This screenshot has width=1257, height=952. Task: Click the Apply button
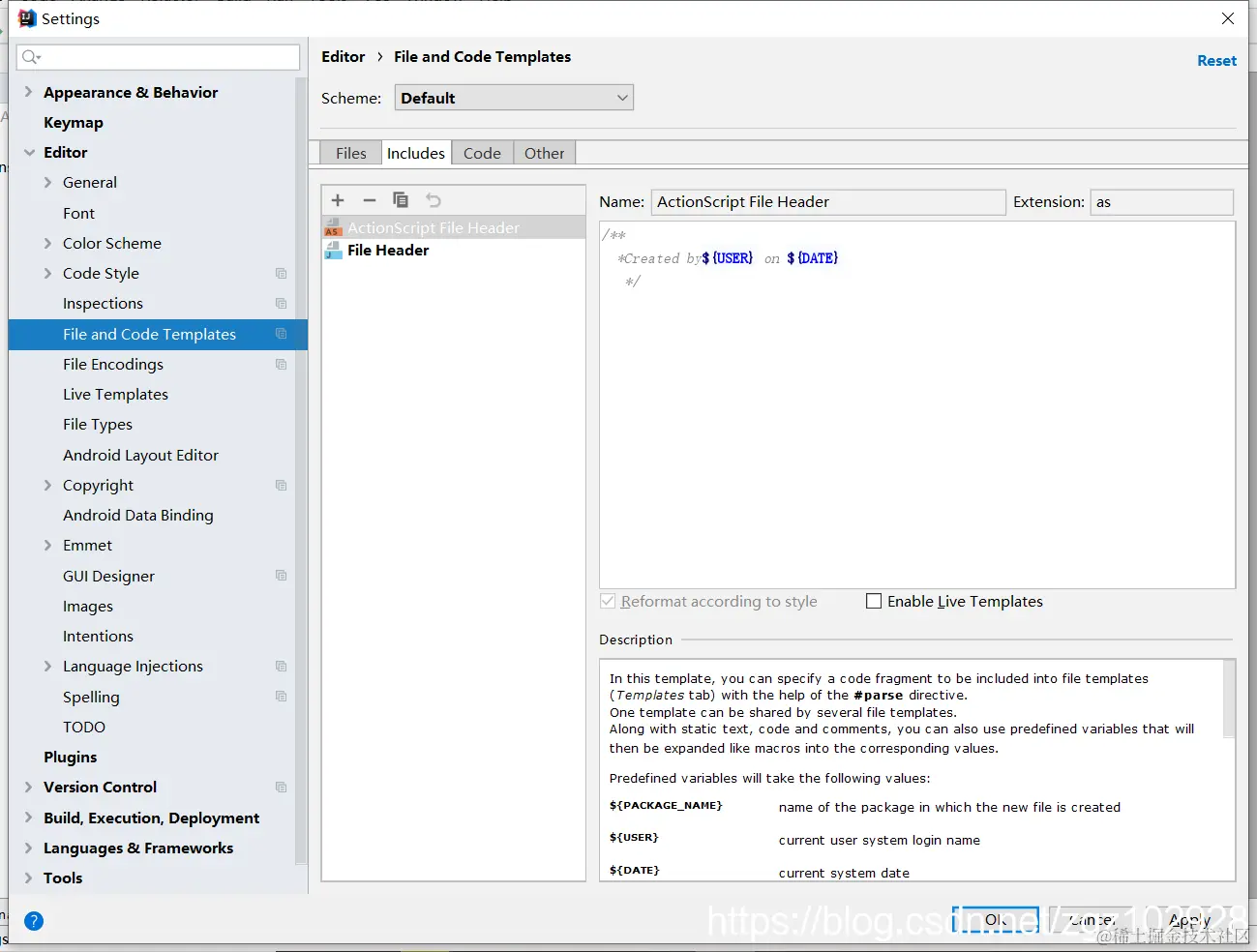tap(1190, 920)
